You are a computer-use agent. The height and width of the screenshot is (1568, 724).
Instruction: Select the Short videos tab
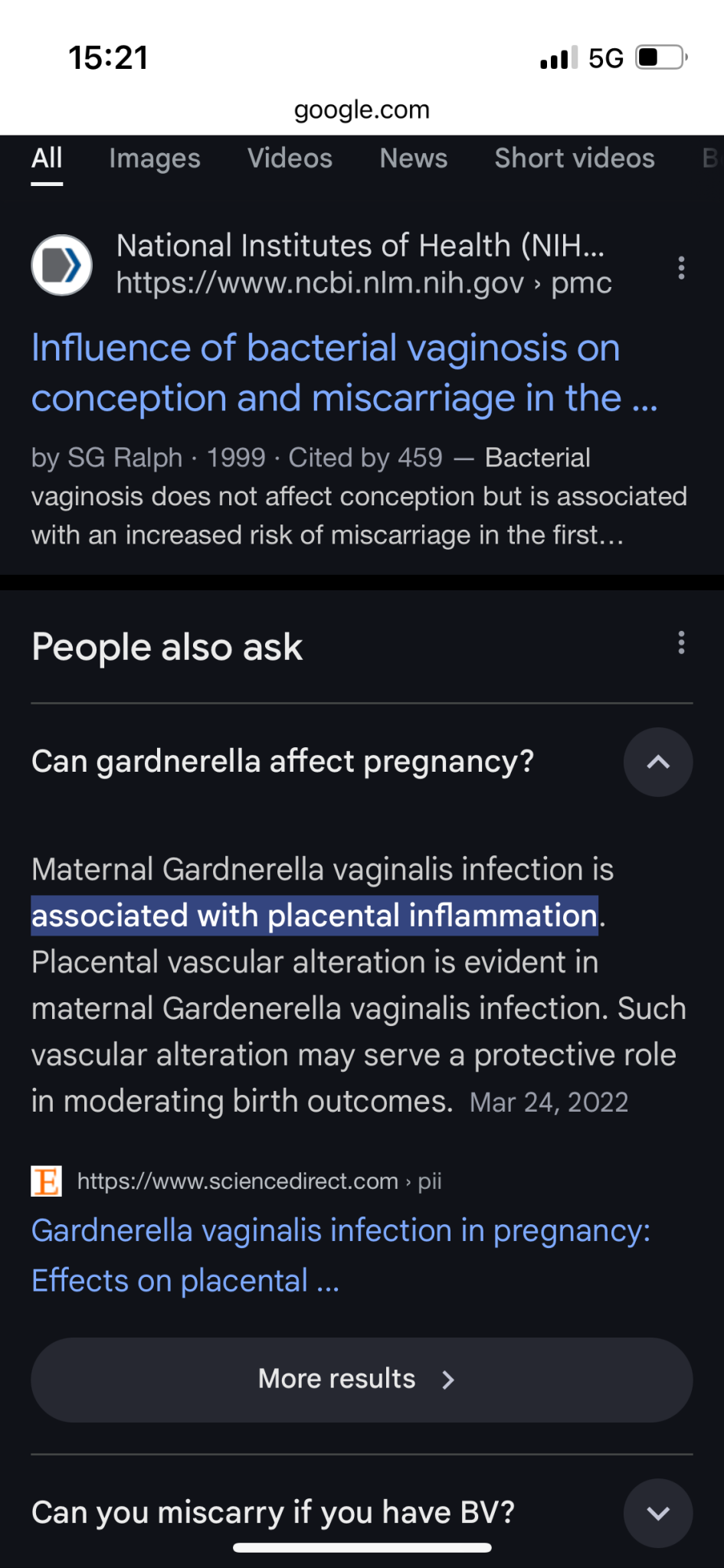575,158
